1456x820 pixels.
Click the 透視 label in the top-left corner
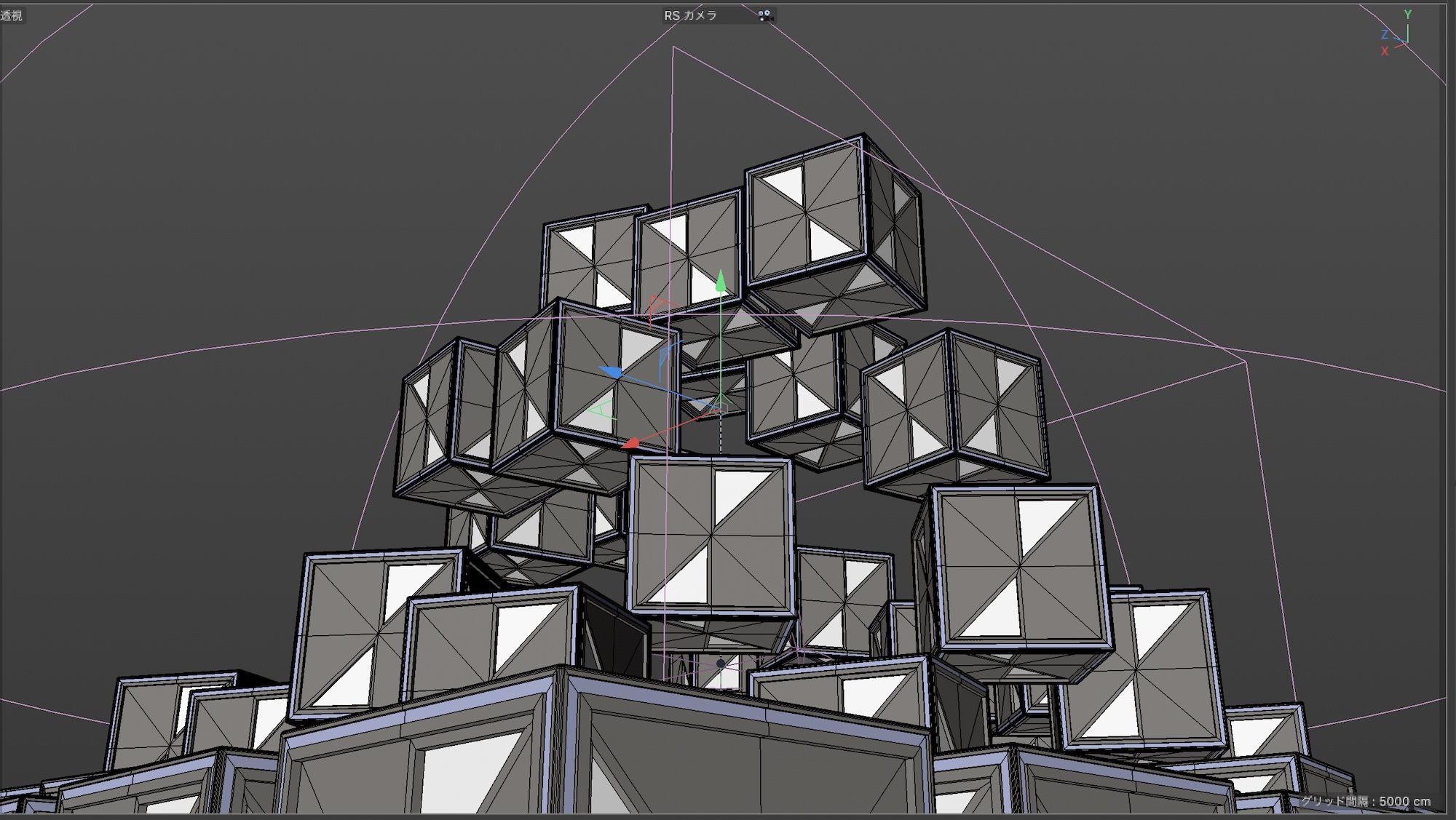point(11,16)
